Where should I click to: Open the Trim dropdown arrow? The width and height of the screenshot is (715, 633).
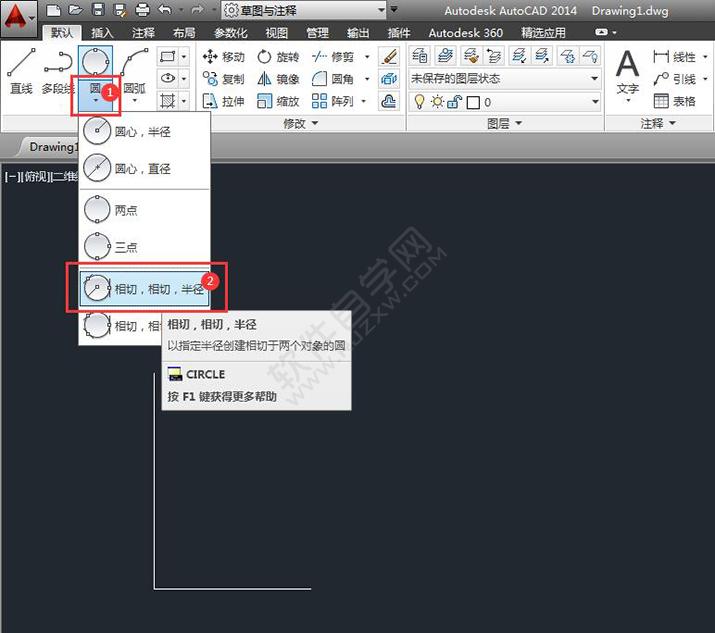367,57
